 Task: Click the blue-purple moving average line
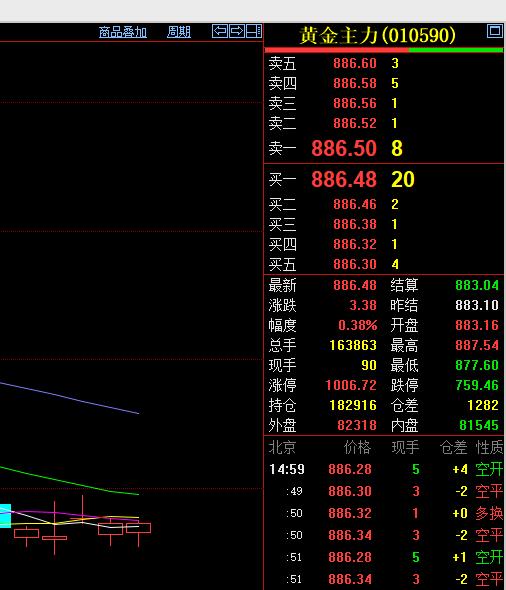70,398
